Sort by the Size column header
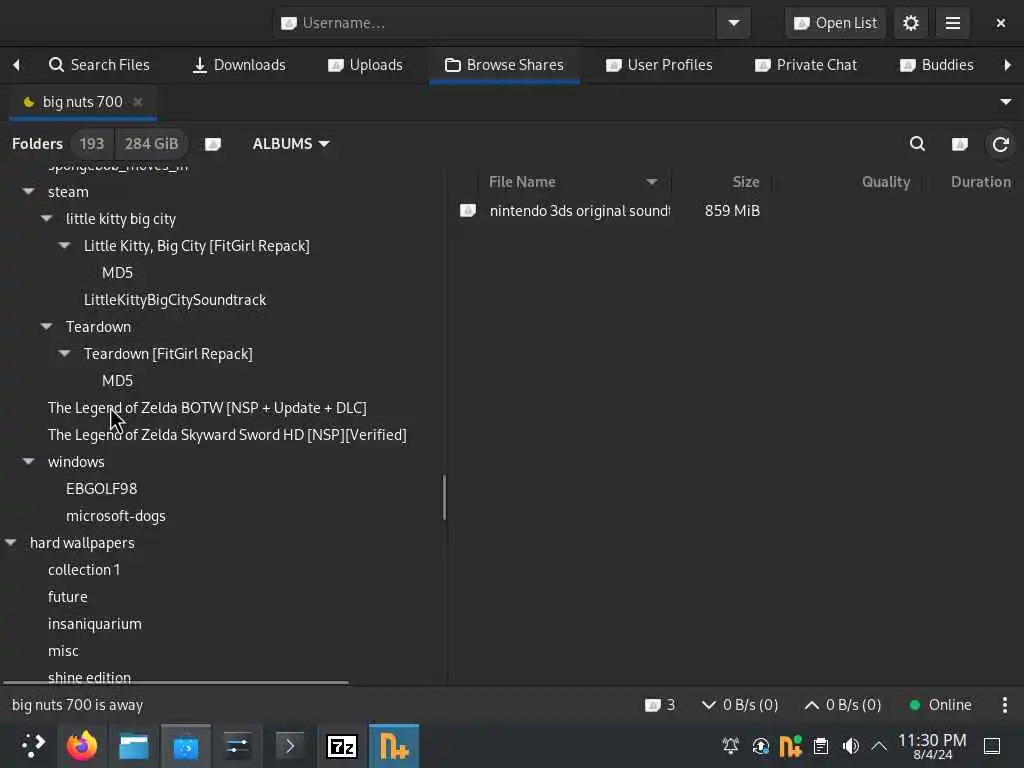Viewport: 1024px width, 768px height. [722, 182]
